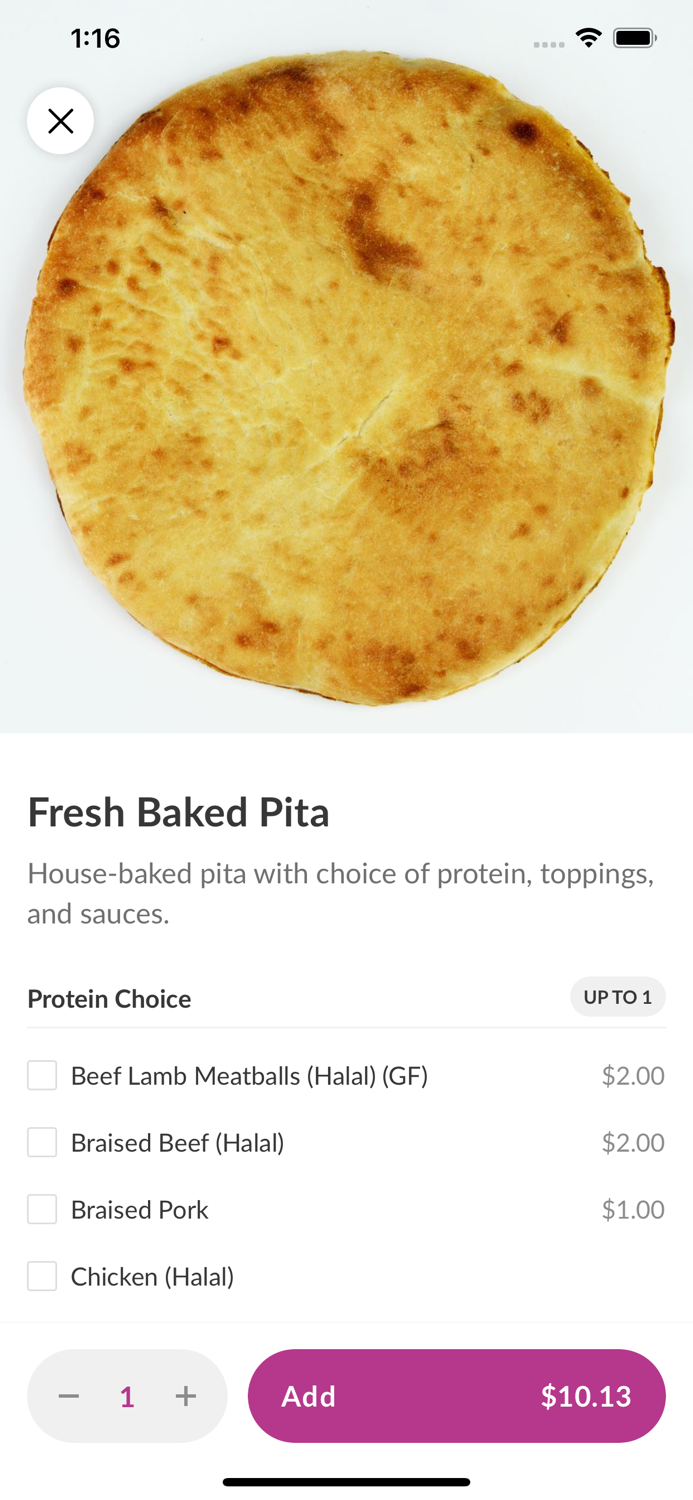The height and width of the screenshot is (1500, 693).
Task: Tick the Braised Pork checkbox
Action: (x=42, y=1209)
